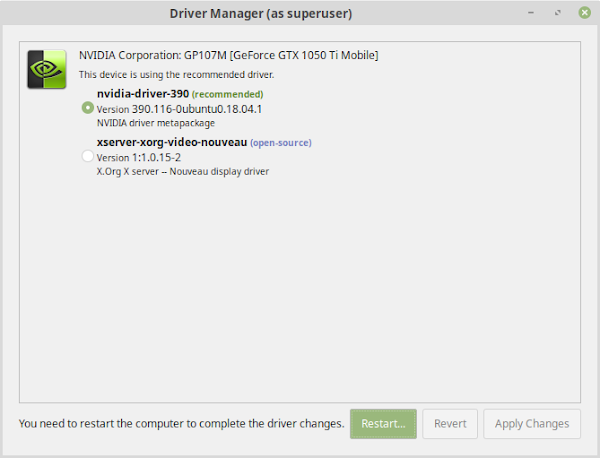The height and width of the screenshot is (458, 600).
Task: Click the NVIDIA logo device icon
Action: tap(47, 69)
